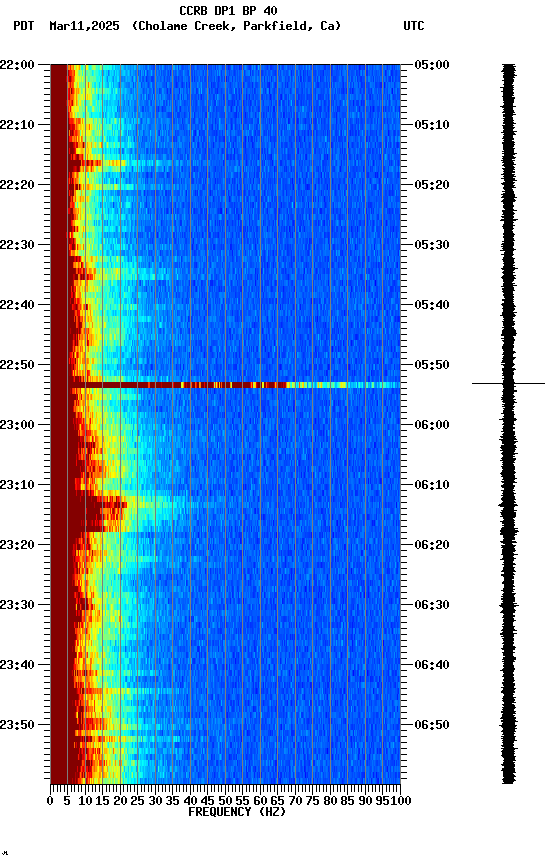Click the 70 Hz frequency axis label
Image resolution: width=552 pixels, height=864 pixels.
(295, 802)
